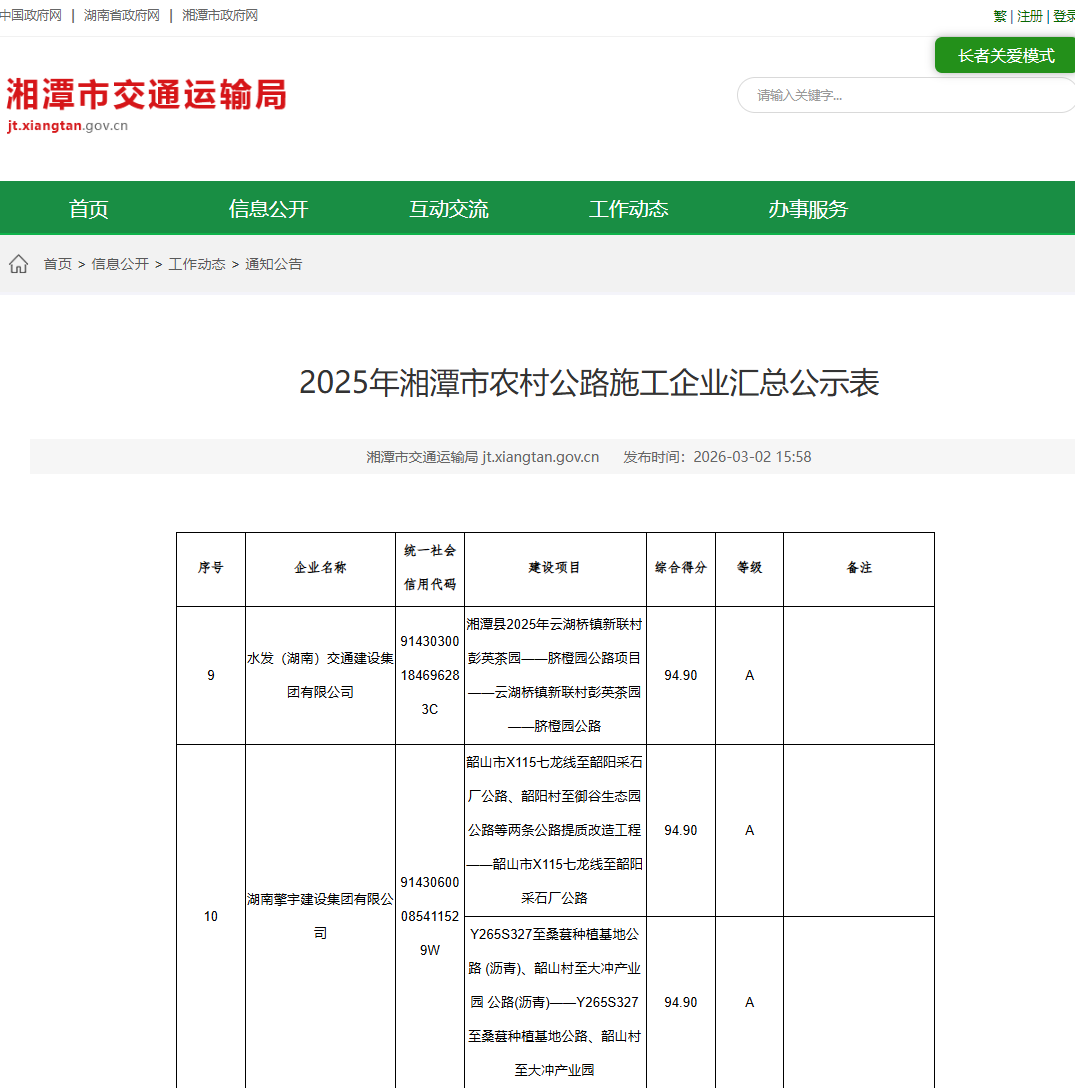
Task: Open the 办事服务 navigation menu
Action: pyautogui.click(x=806, y=208)
